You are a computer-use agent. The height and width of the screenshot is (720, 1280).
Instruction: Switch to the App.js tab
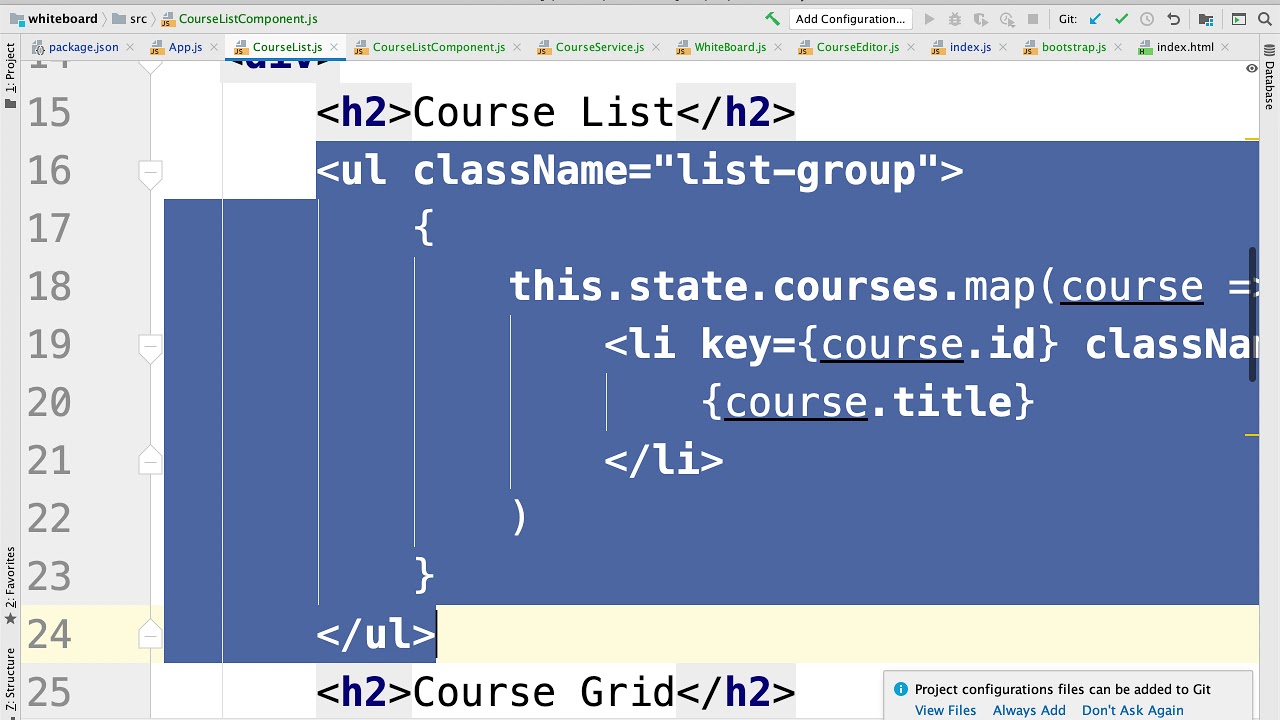tap(185, 47)
